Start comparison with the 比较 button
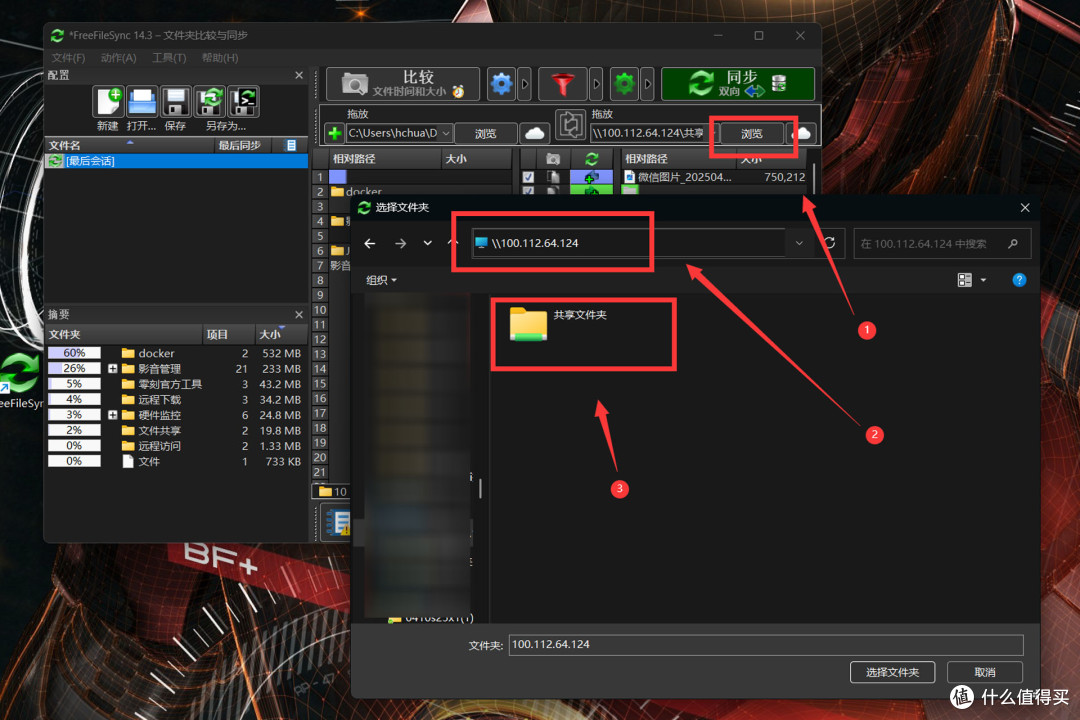This screenshot has height=720, width=1080. [402, 84]
